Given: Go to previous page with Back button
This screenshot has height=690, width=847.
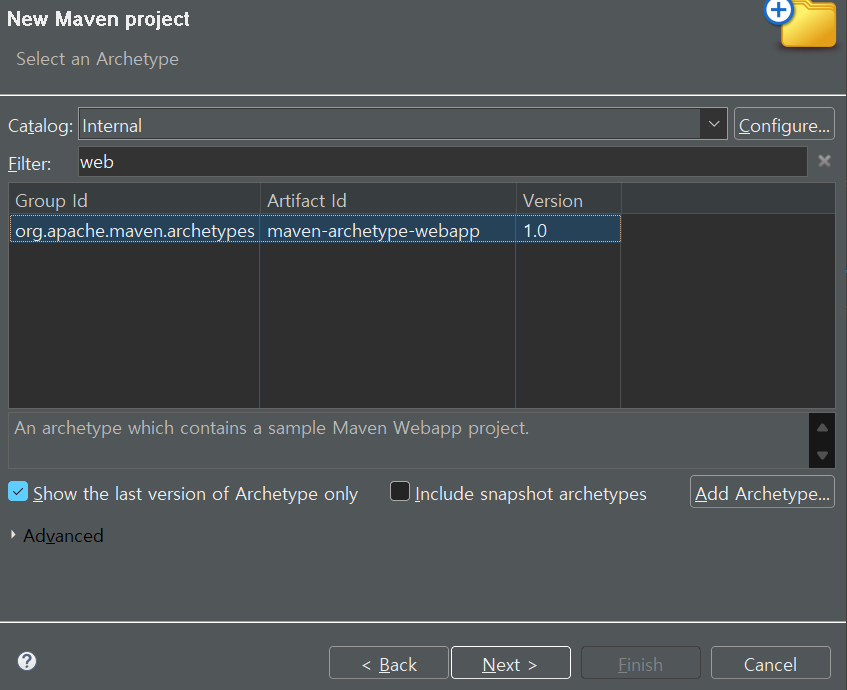Looking at the screenshot, I should click(x=389, y=662).
